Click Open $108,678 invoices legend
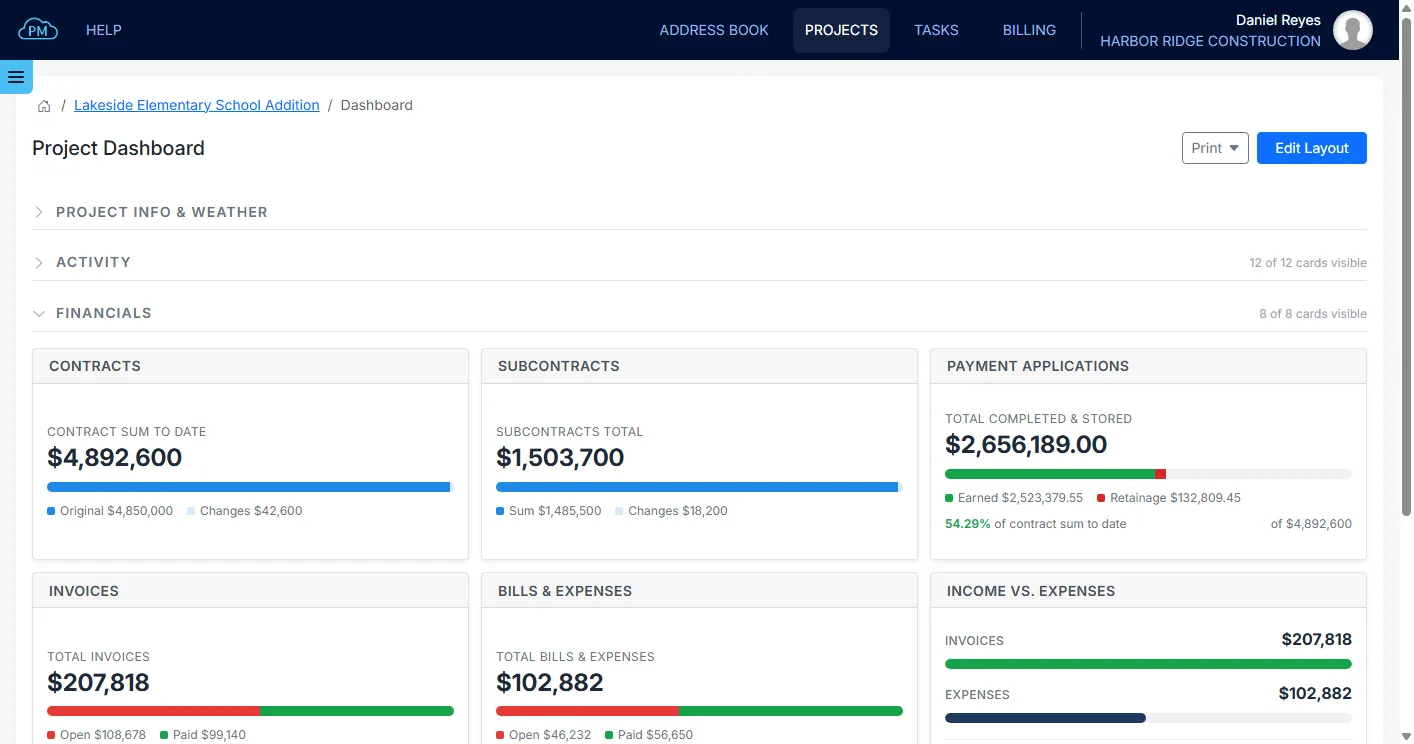This screenshot has width=1414, height=744. pyautogui.click(x=96, y=735)
